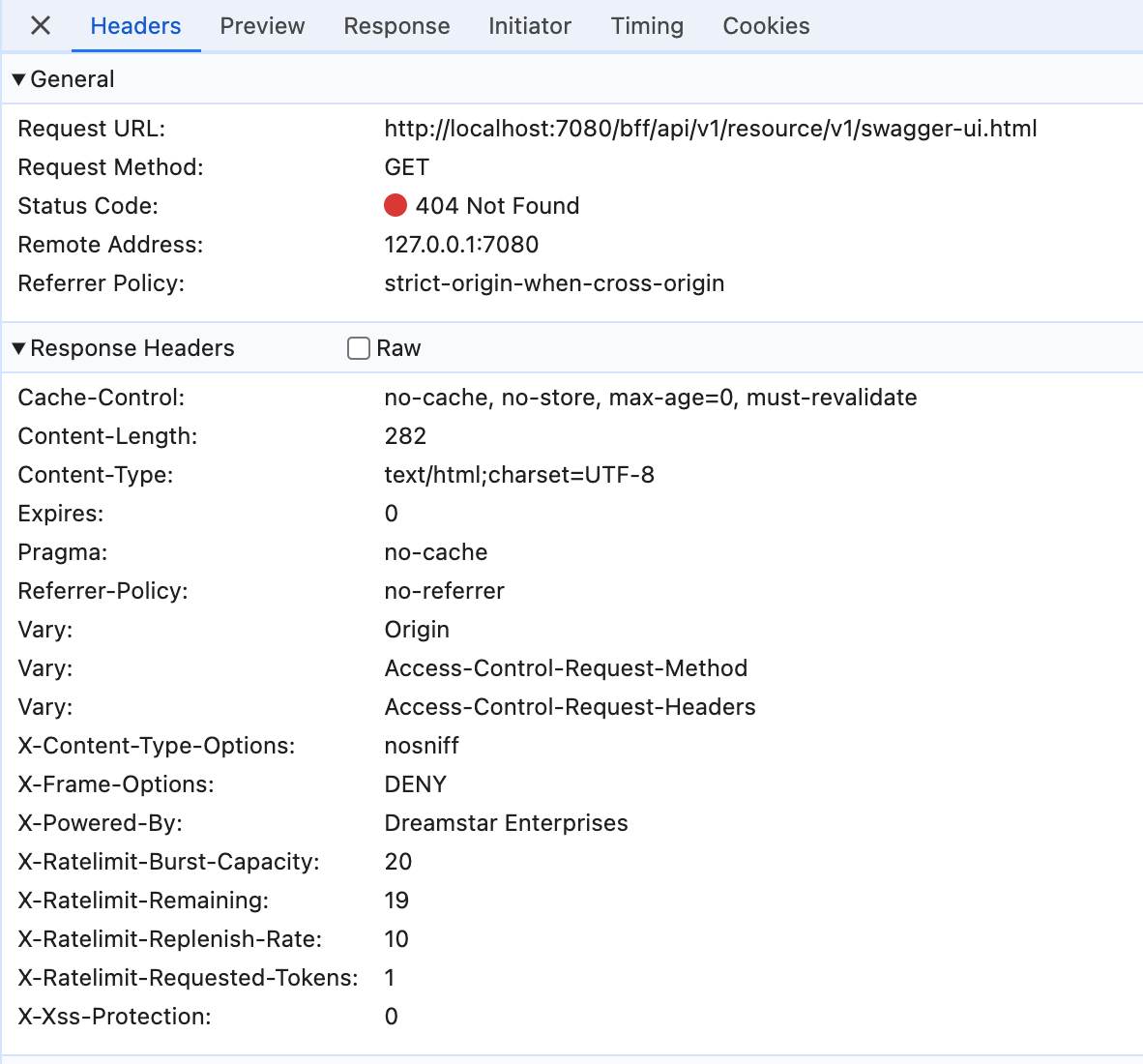Click the Remote Address value 127.0.0.1:7080
This screenshot has width=1143, height=1064.
pyautogui.click(x=461, y=244)
